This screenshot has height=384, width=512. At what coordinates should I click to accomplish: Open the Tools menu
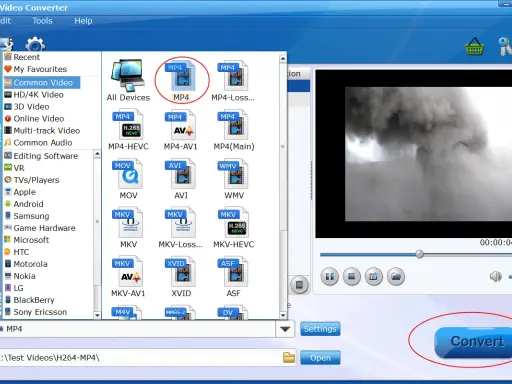coord(42,21)
